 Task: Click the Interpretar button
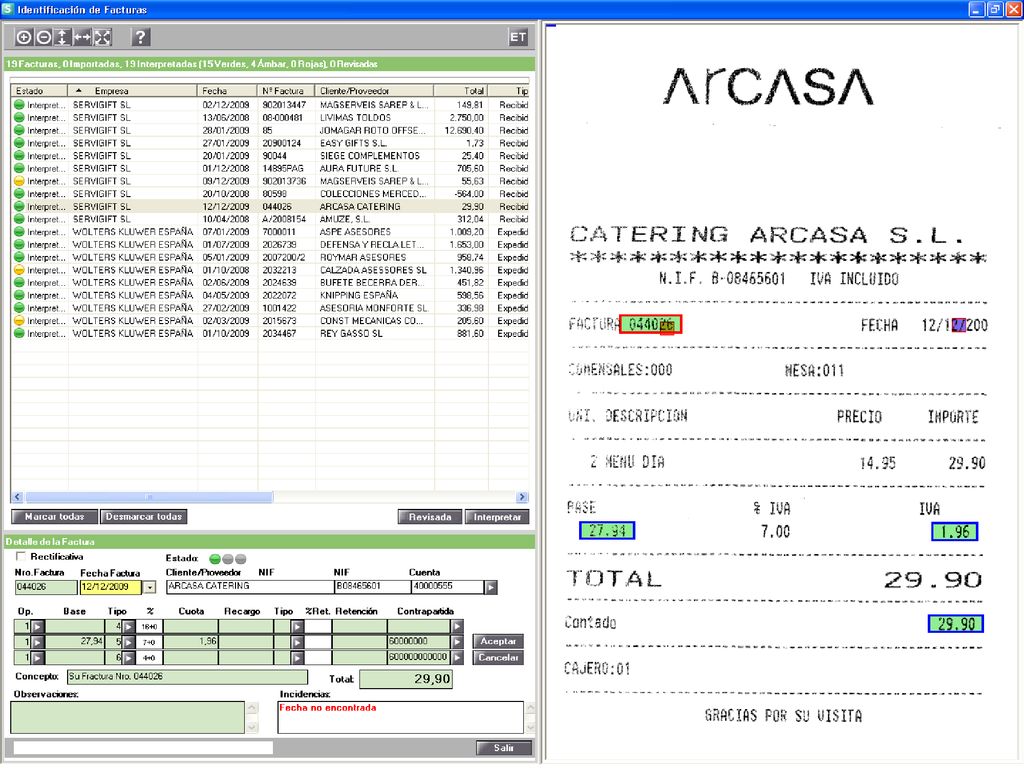click(497, 517)
